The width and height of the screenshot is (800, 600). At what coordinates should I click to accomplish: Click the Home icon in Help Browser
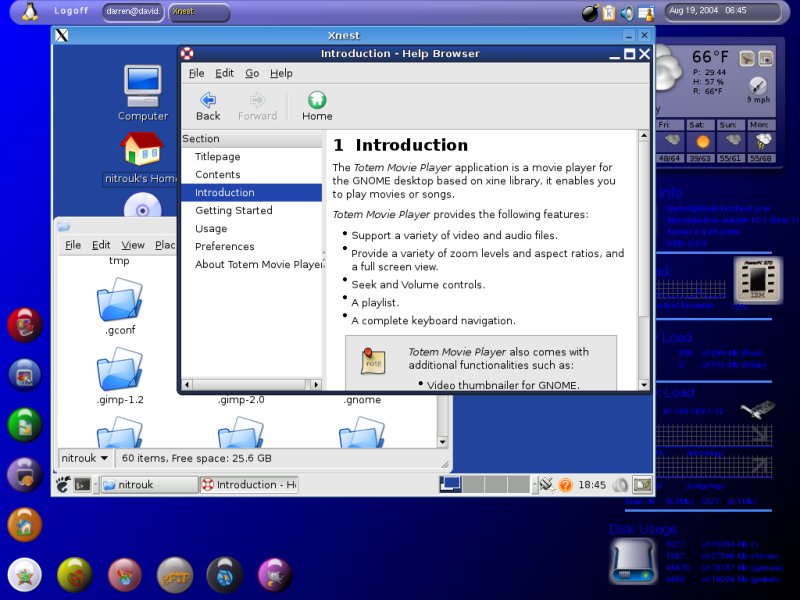pyautogui.click(x=317, y=100)
